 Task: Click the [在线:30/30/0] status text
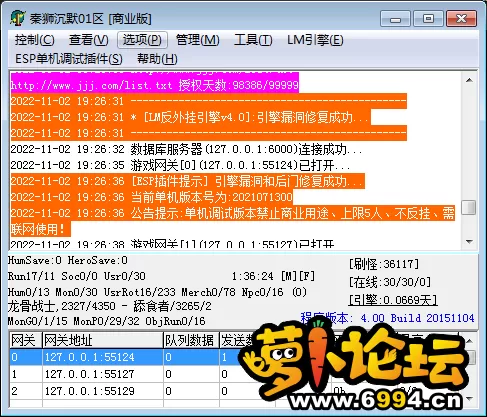[390, 282]
